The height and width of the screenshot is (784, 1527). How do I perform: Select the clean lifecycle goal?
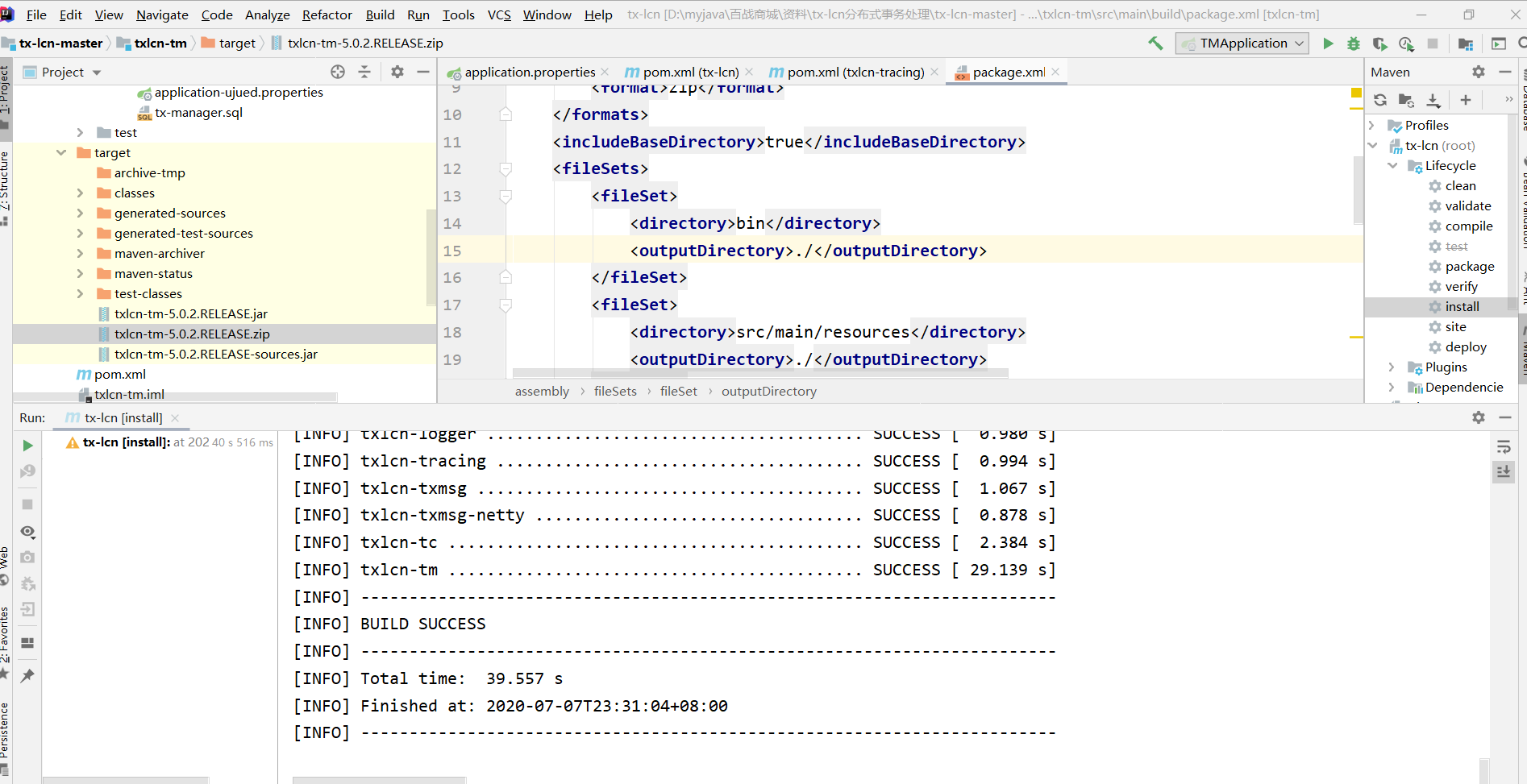click(x=1460, y=185)
